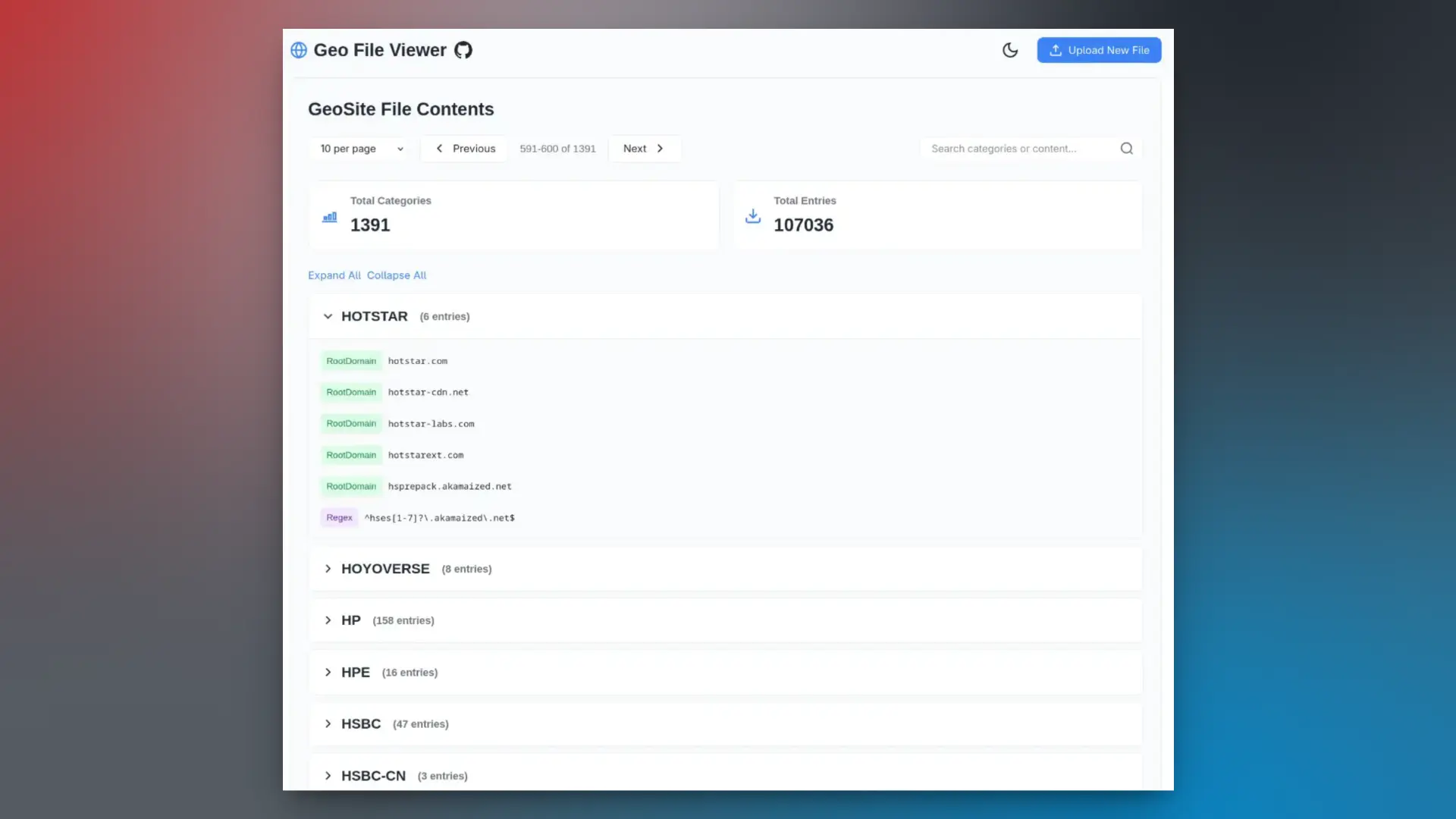The width and height of the screenshot is (1456, 819).
Task: Click the RootDomain badge beside hsprepack.akamaized.net
Action: pos(351,486)
